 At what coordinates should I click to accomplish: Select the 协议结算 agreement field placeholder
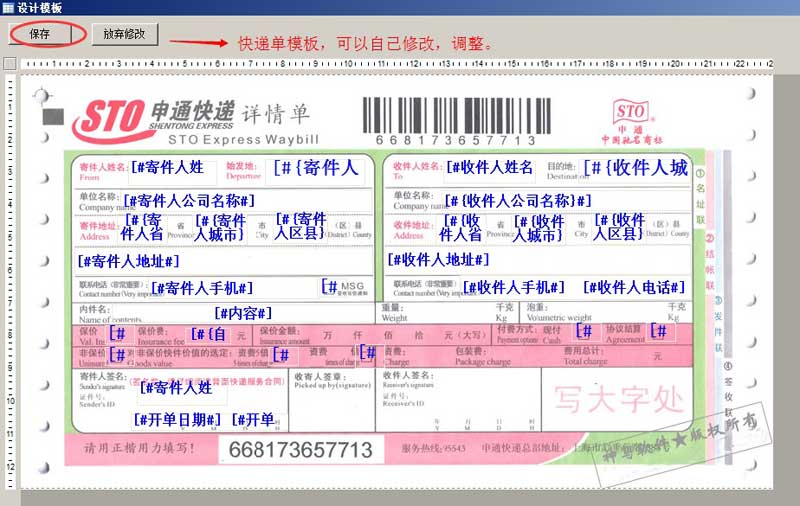coord(659,331)
